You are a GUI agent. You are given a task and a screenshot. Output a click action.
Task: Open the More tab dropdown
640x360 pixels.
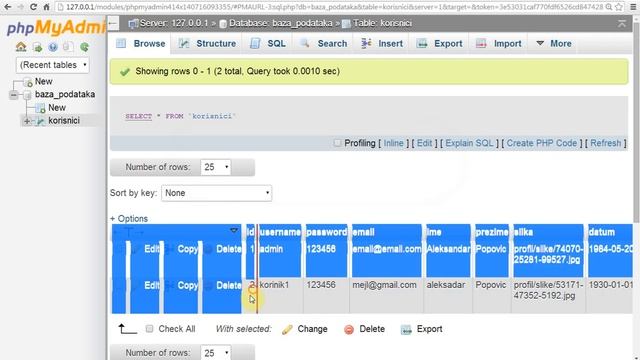pyautogui.click(x=554, y=43)
